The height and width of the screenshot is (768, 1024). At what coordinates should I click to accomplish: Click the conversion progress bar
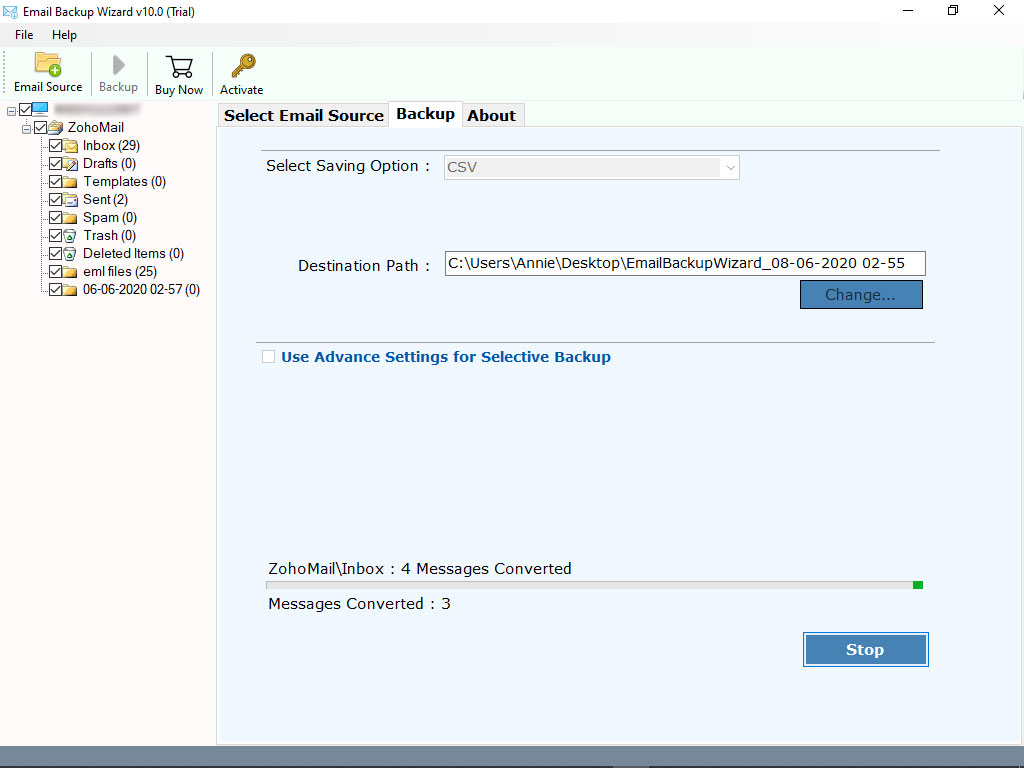[x=595, y=585]
